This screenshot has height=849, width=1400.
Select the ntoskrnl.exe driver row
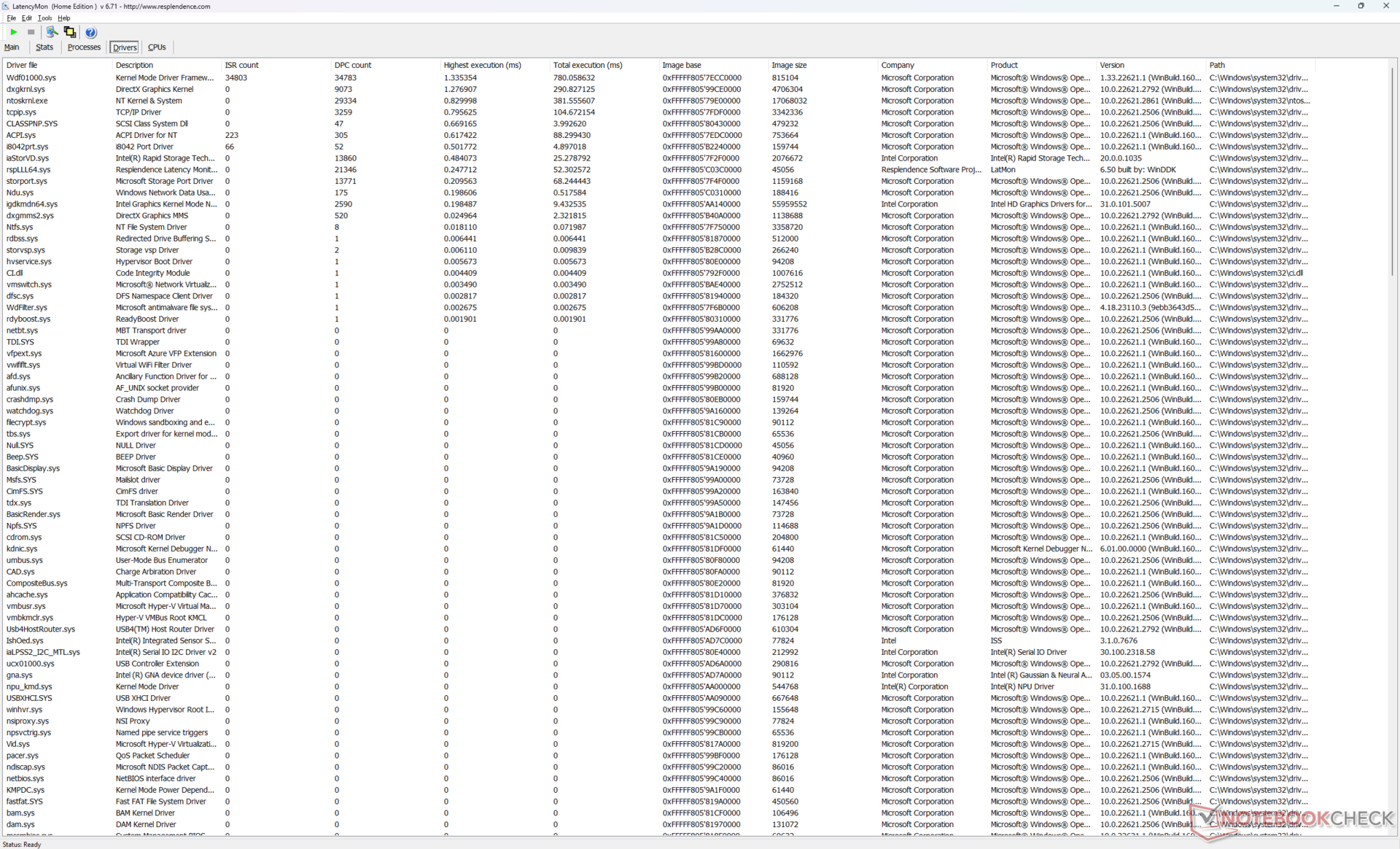658,101
